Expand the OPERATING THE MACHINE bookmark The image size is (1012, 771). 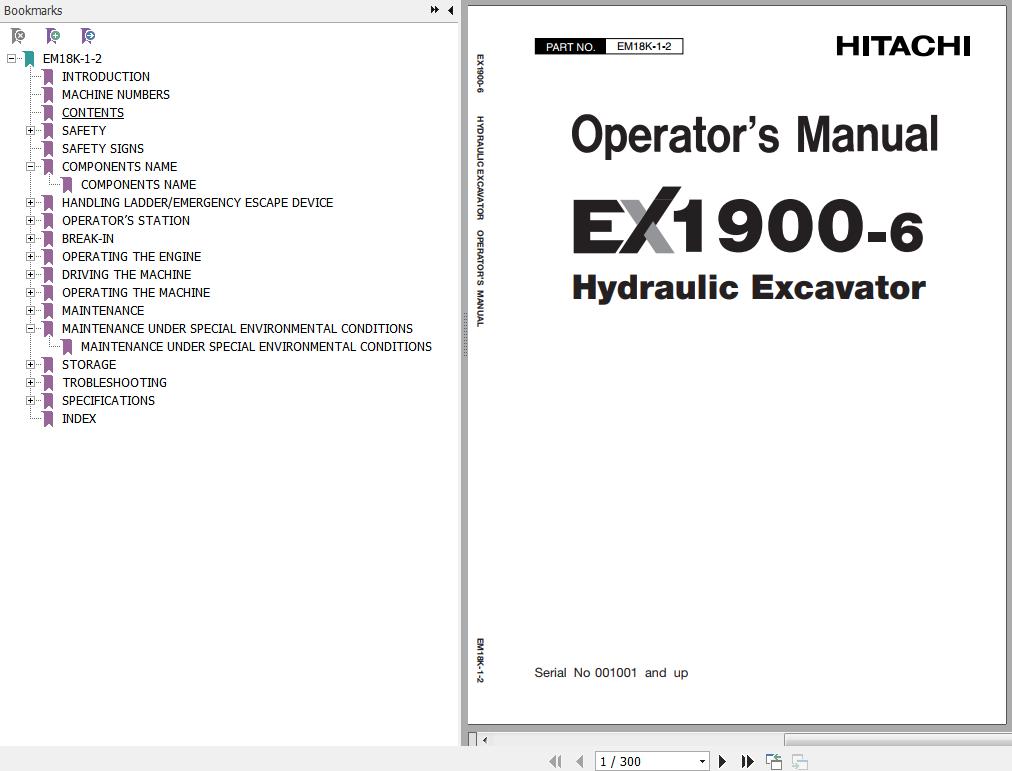30,293
